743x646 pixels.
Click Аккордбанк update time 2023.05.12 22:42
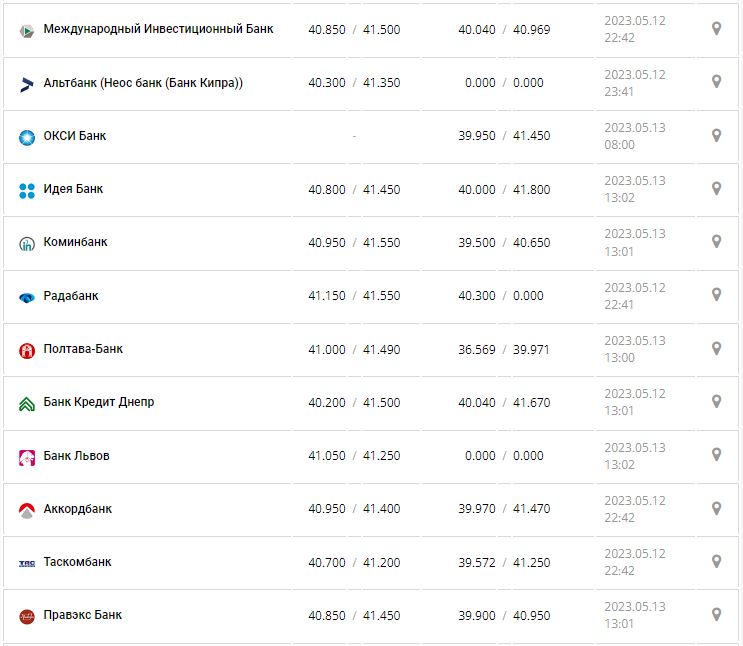pos(634,509)
